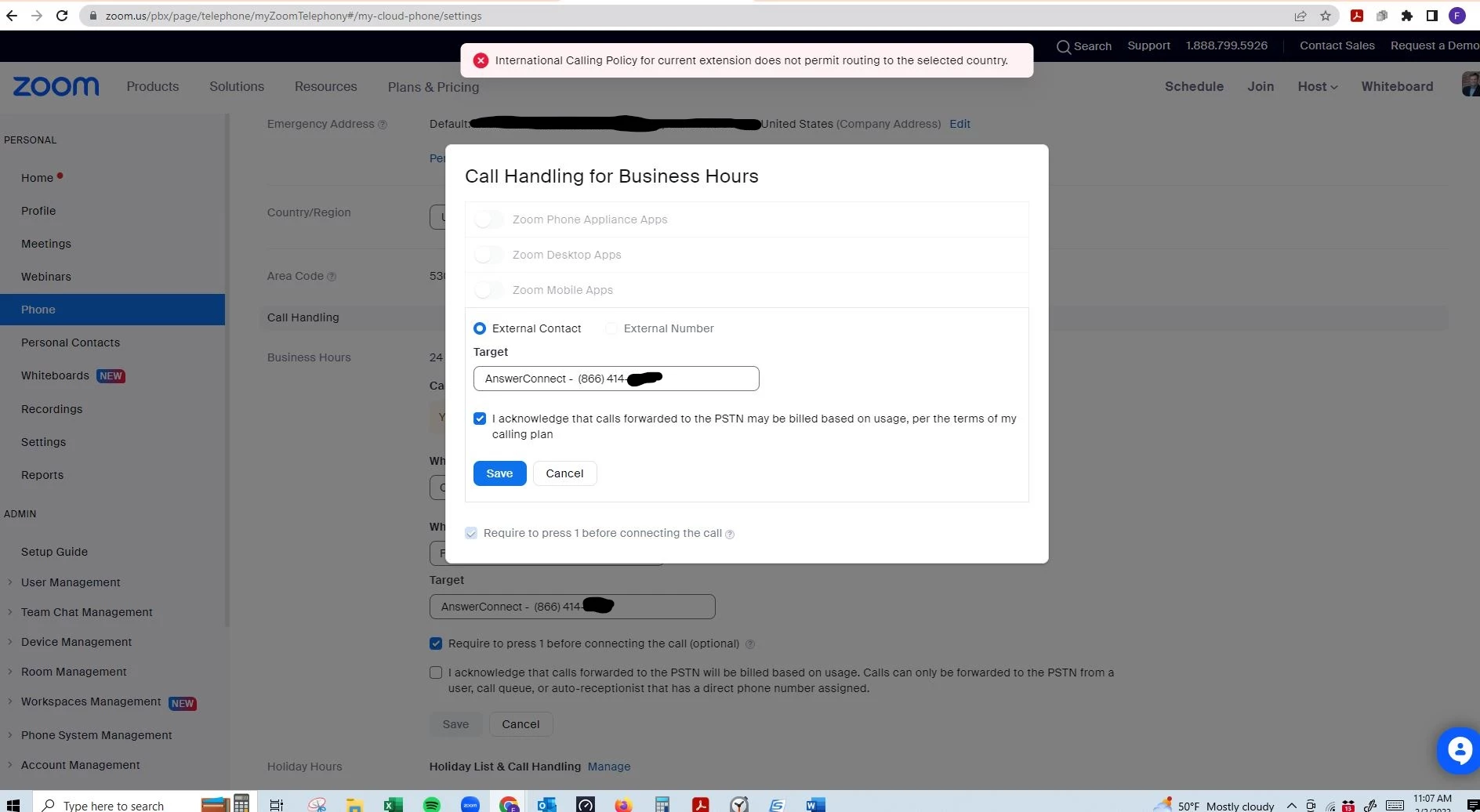
Task: Click the share page icon in address bar
Action: pos(1300,16)
